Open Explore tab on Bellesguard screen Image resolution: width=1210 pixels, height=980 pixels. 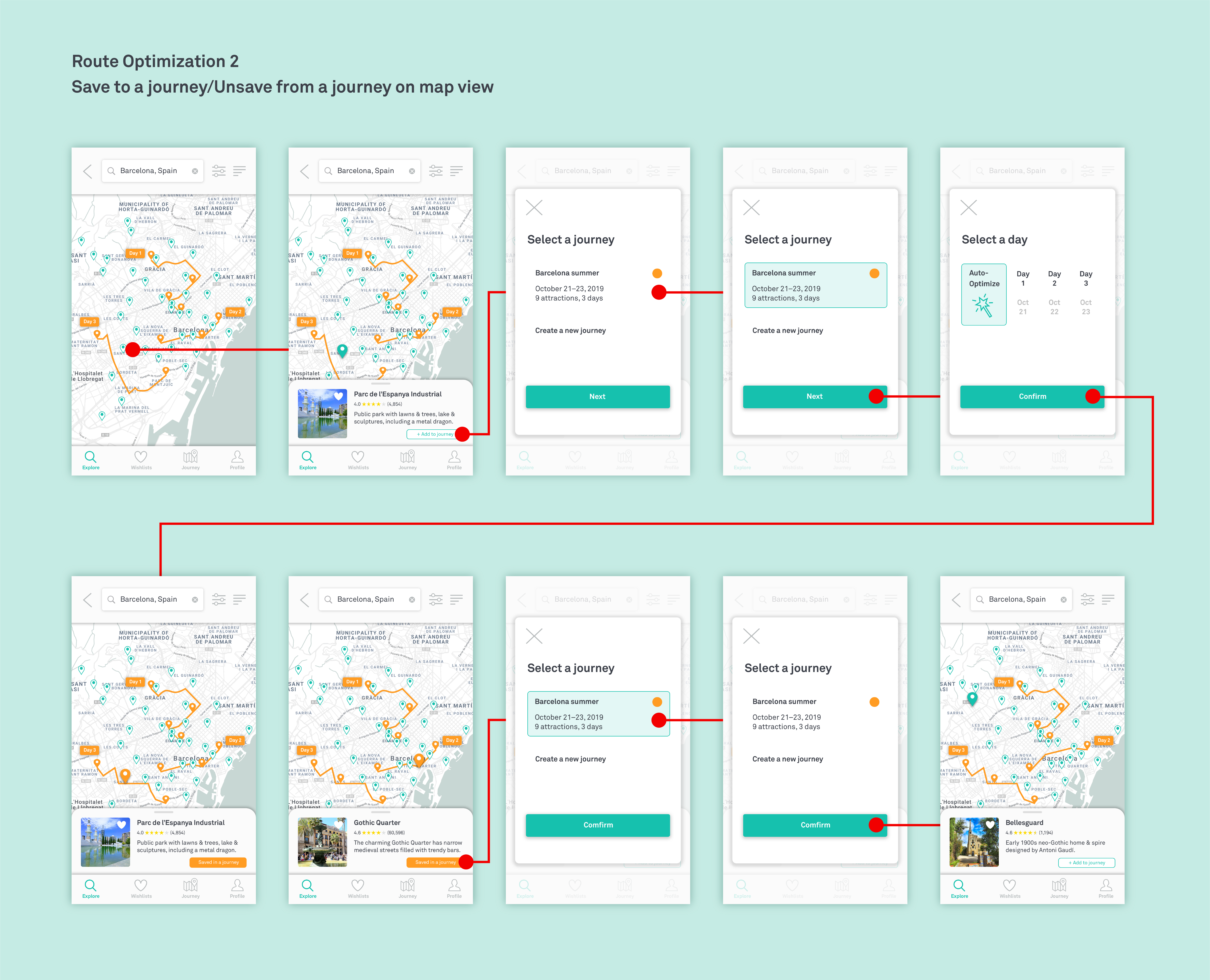[959, 888]
